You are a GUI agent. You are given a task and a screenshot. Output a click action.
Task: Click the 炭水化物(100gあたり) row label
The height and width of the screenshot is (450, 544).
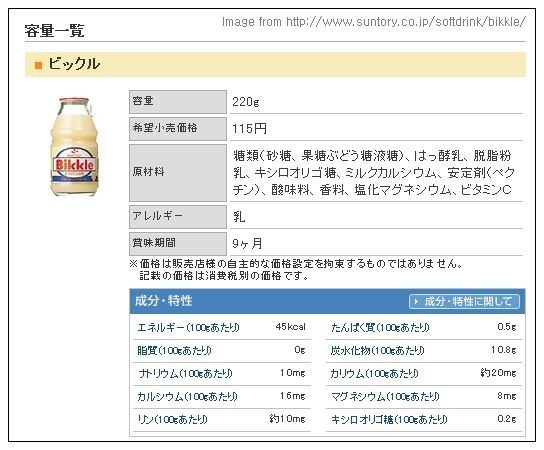pos(377,350)
